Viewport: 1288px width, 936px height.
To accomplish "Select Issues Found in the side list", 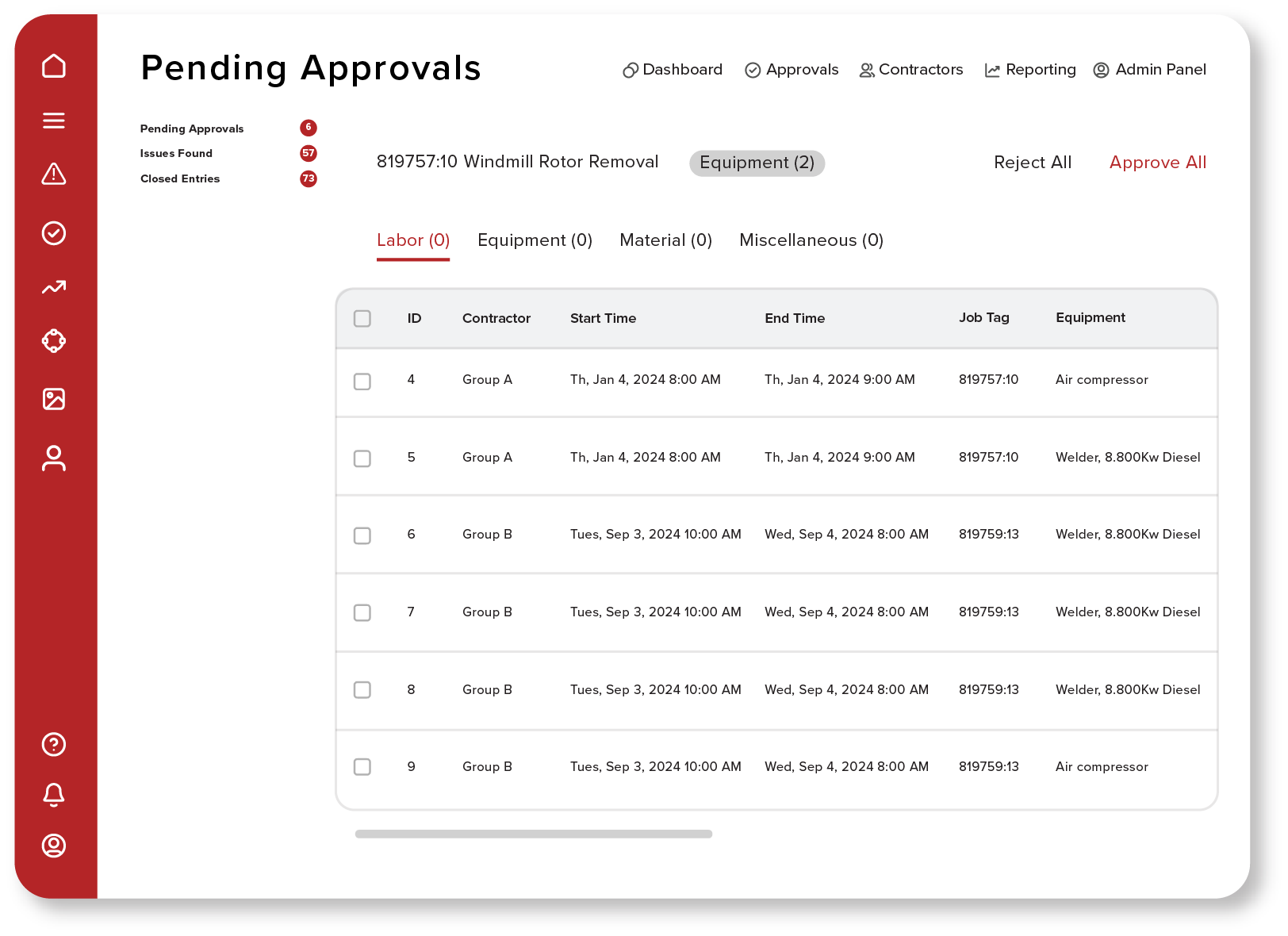I will [x=176, y=154].
